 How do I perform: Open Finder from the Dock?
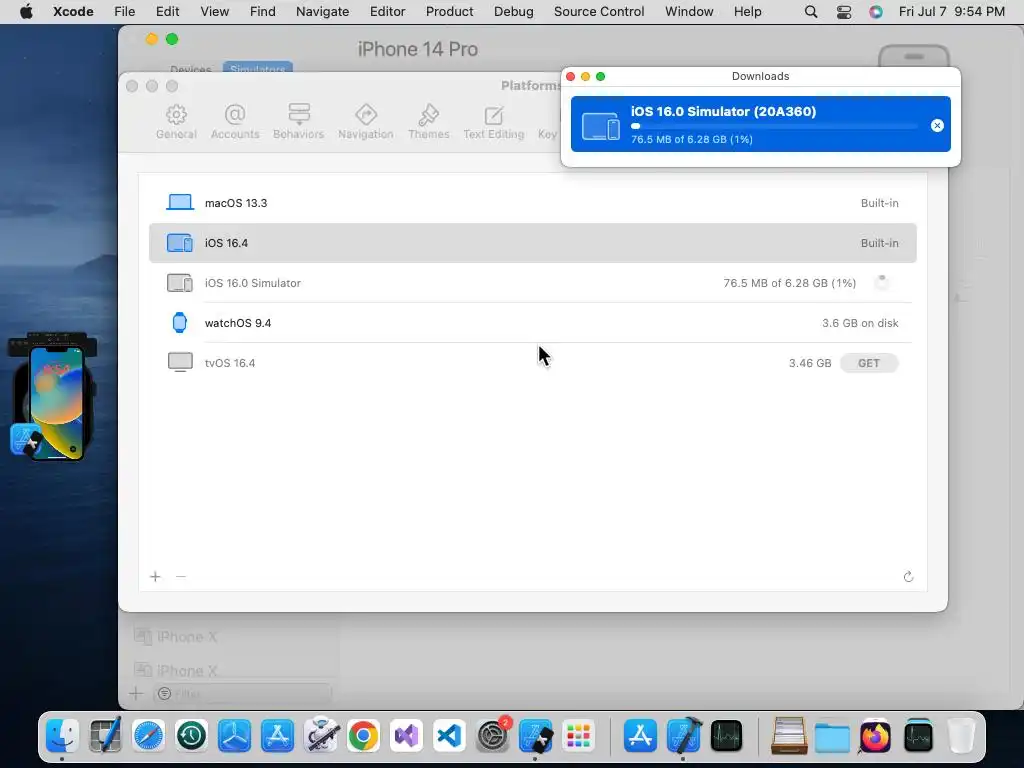click(x=63, y=736)
